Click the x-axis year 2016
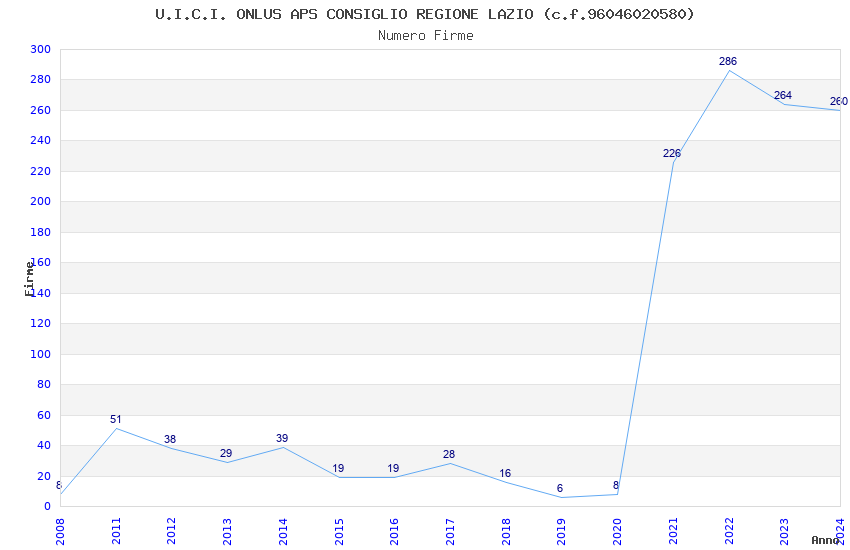850x550 pixels. [395, 531]
